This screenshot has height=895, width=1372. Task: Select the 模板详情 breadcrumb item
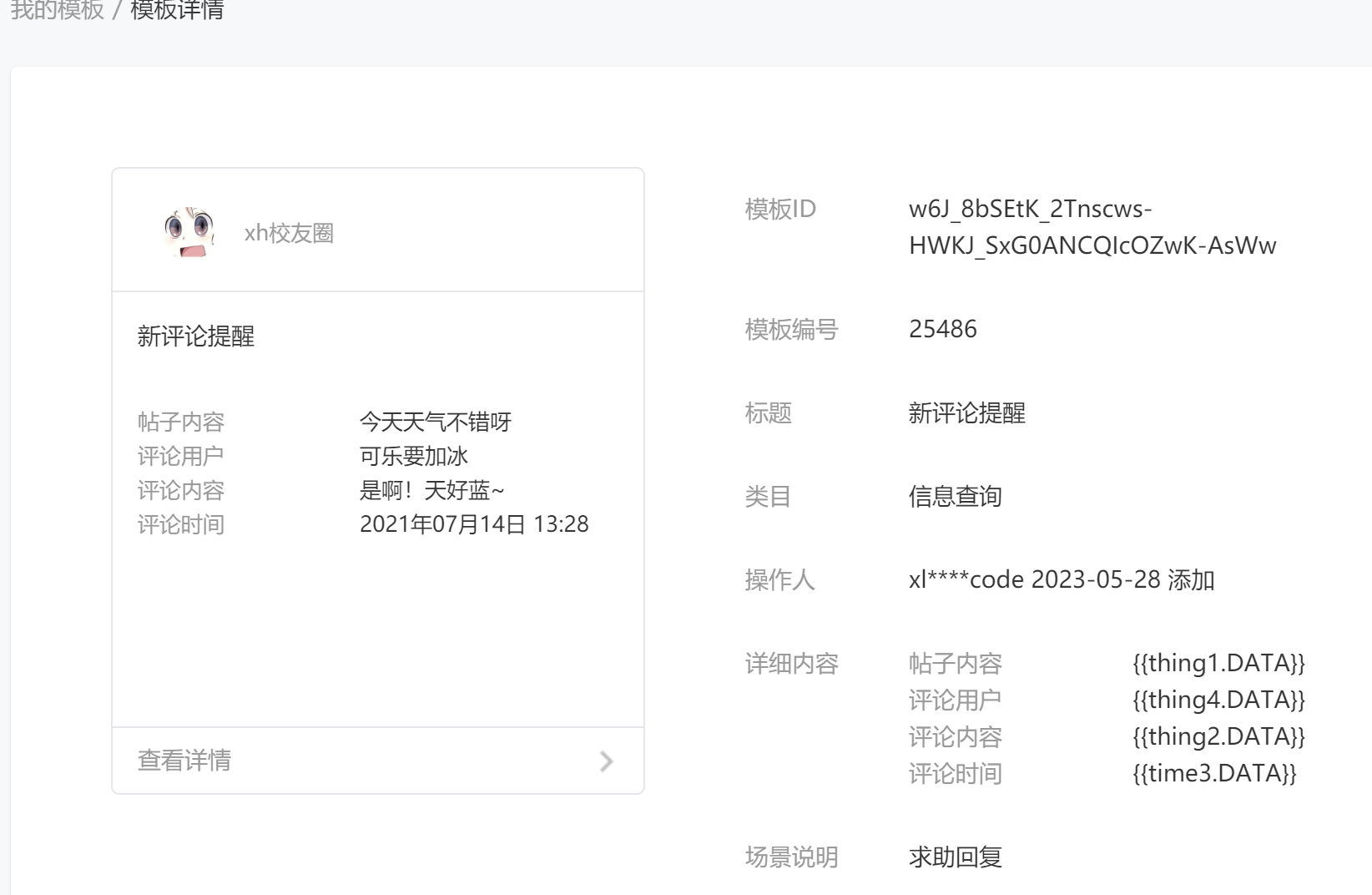pos(178,11)
